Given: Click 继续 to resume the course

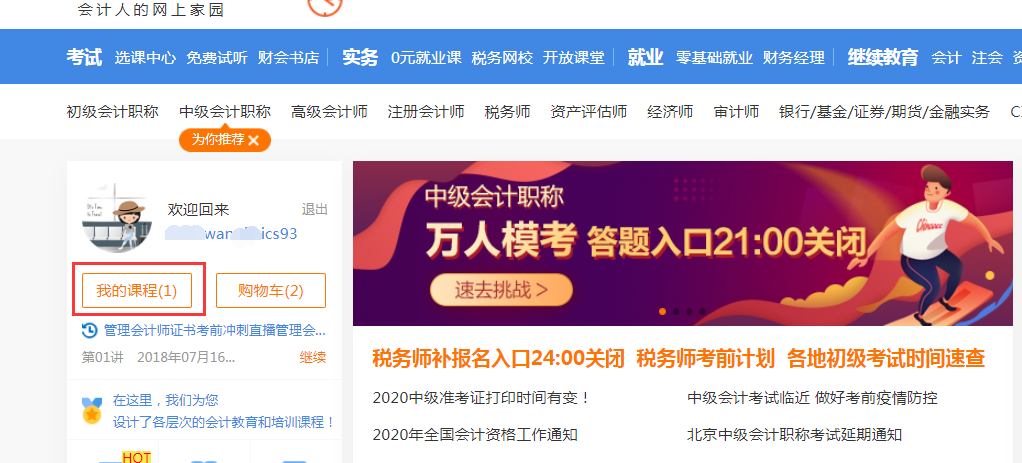Looking at the screenshot, I should (x=313, y=357).
